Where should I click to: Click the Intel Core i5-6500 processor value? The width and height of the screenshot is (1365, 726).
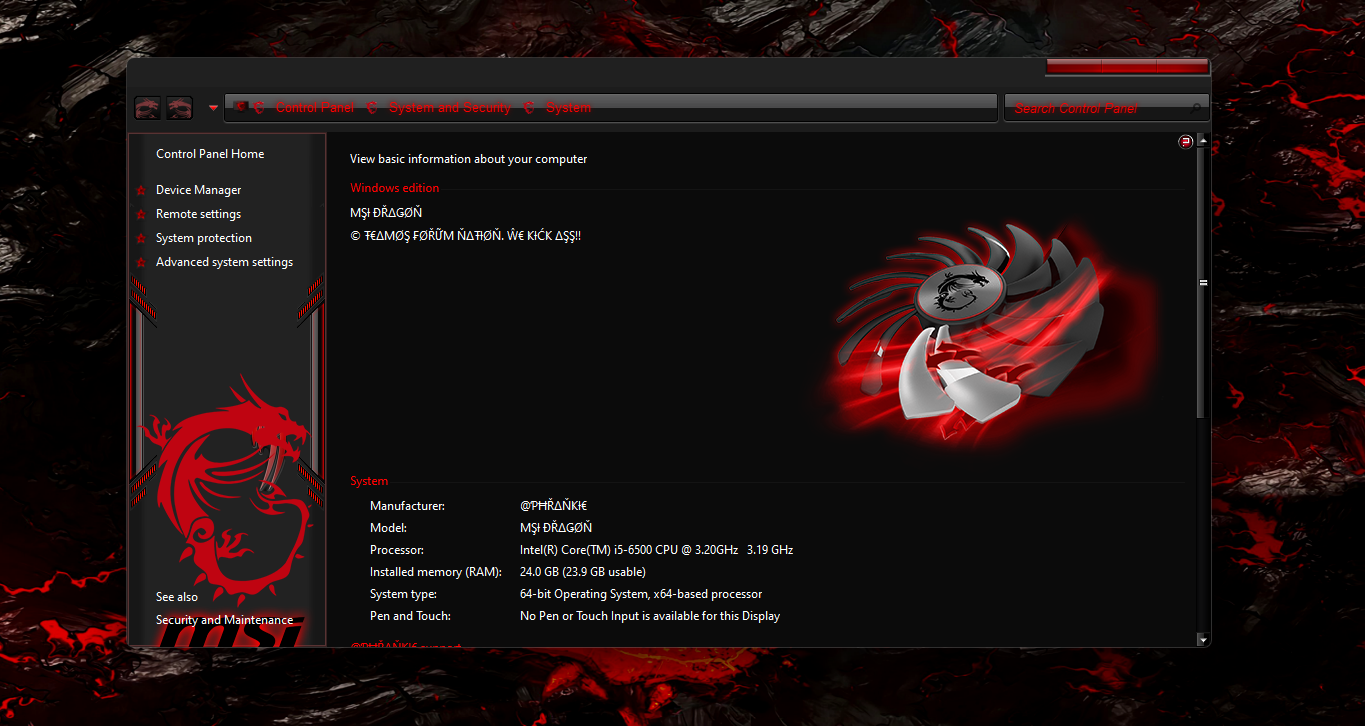point(656,550)
